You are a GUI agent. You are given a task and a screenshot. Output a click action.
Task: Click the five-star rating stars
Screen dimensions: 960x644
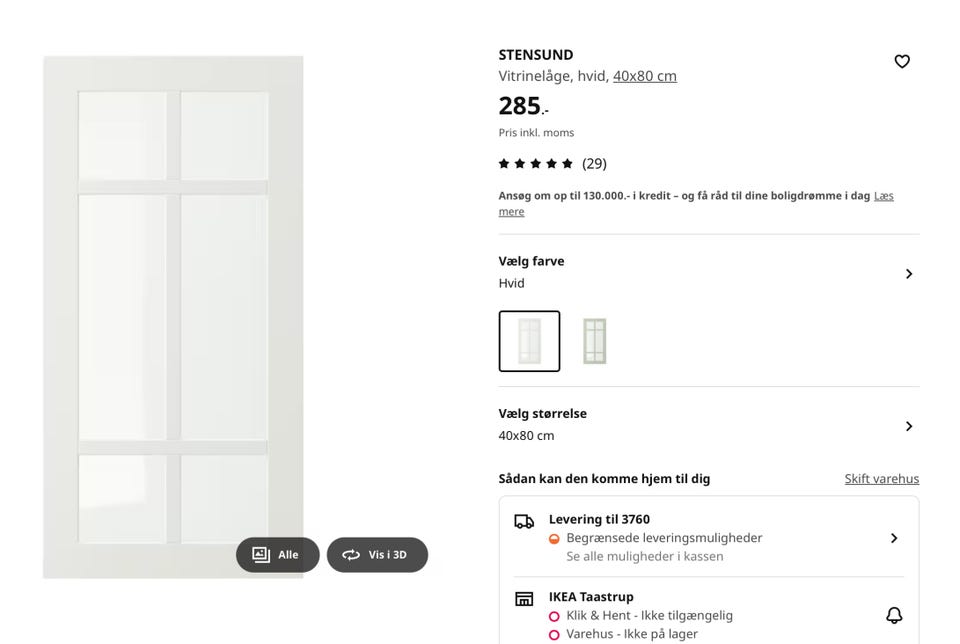coord(536,164)
